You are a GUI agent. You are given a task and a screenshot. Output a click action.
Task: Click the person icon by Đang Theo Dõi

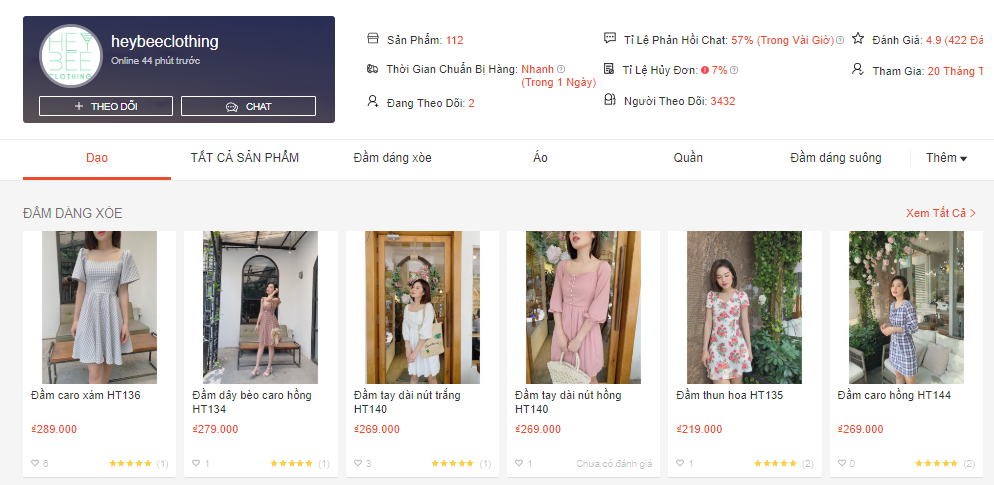(x=373, y=101)
